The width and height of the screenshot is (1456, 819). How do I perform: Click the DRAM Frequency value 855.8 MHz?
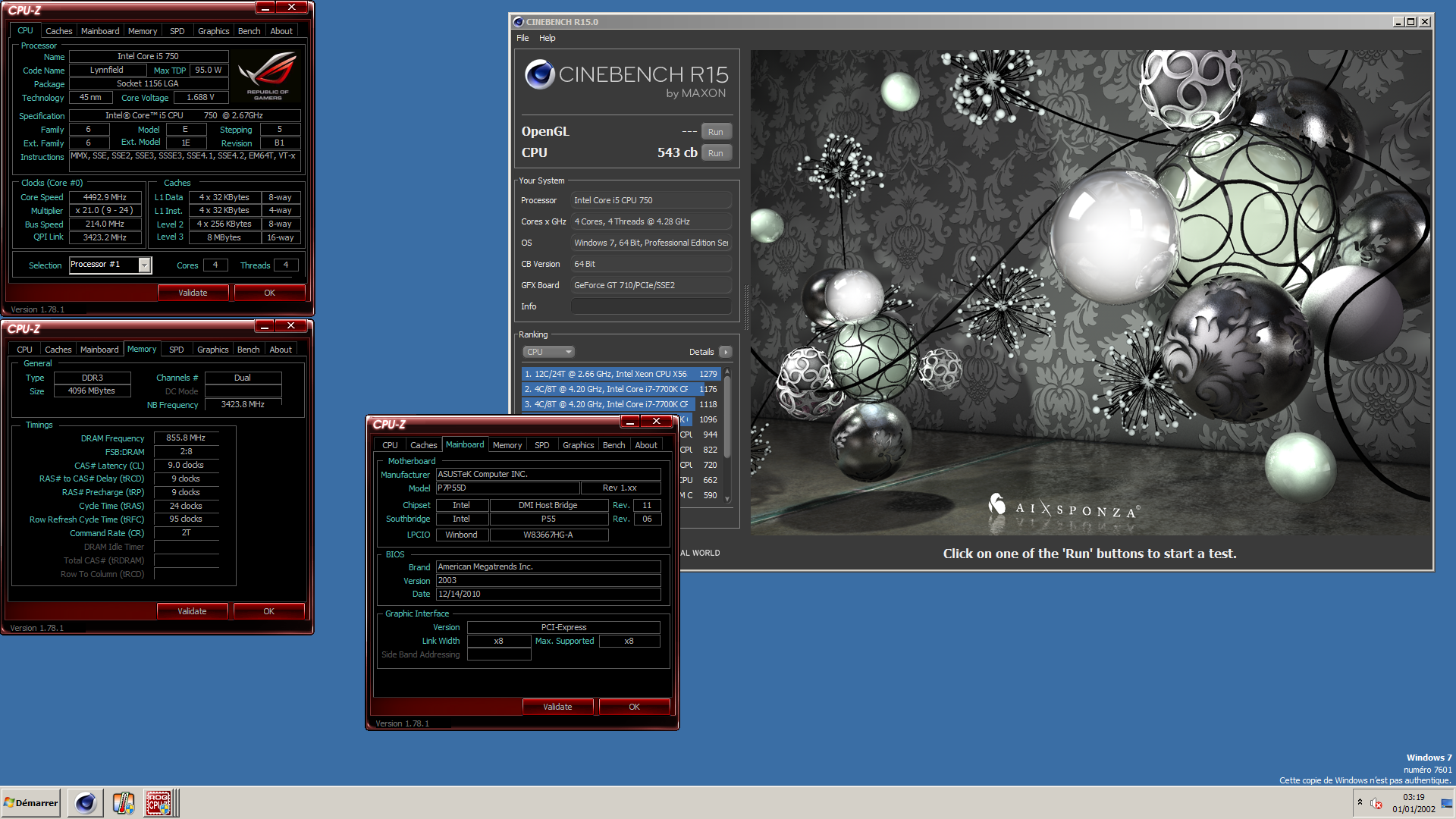pos(187,438)
